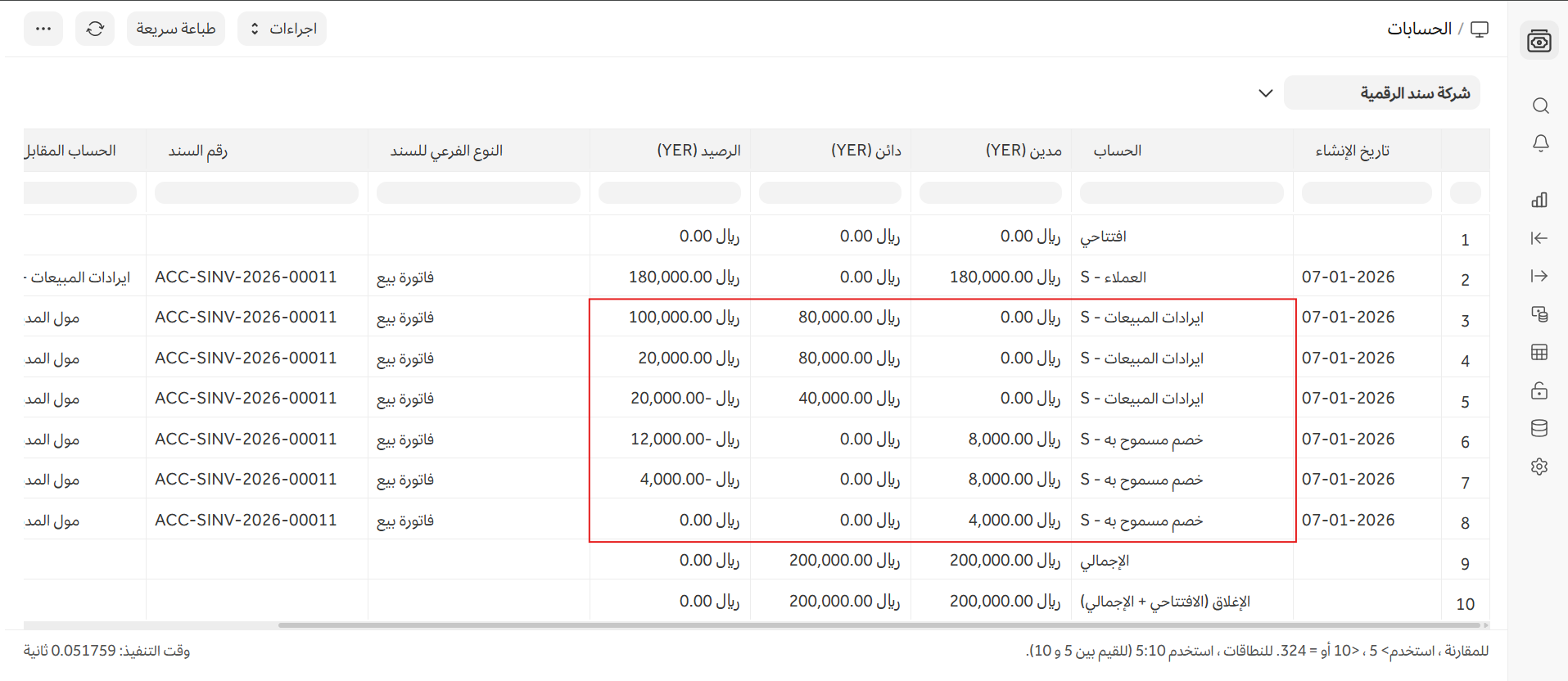
Task: Open settings gear in sidebar
Action: (1539, 467)
